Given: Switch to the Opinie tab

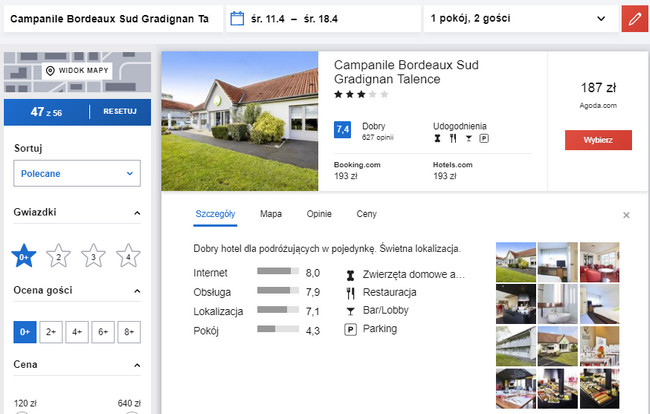Looking at the screenshot, I should tap(319, 214).
